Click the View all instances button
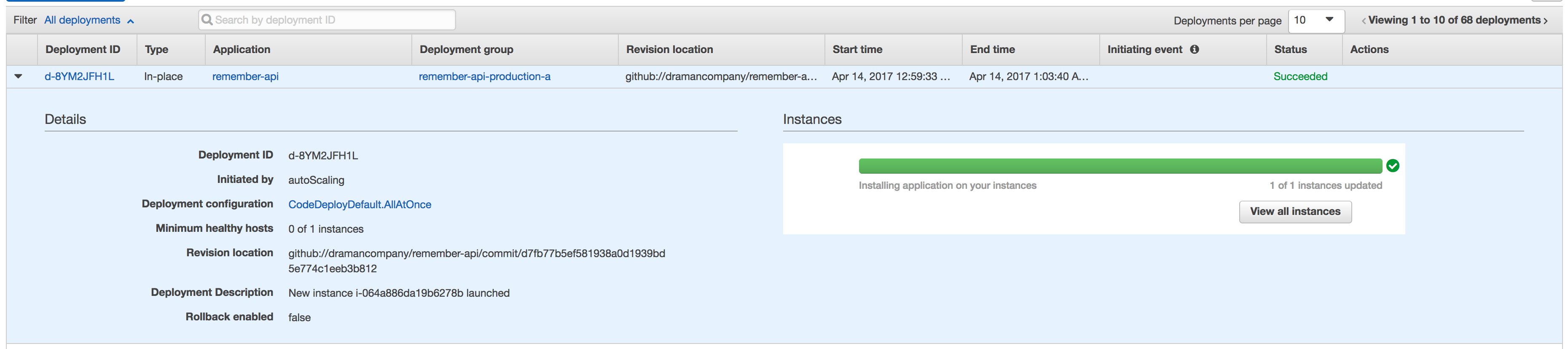The width and height of the screenshot is (1568, 349). 1295,211
